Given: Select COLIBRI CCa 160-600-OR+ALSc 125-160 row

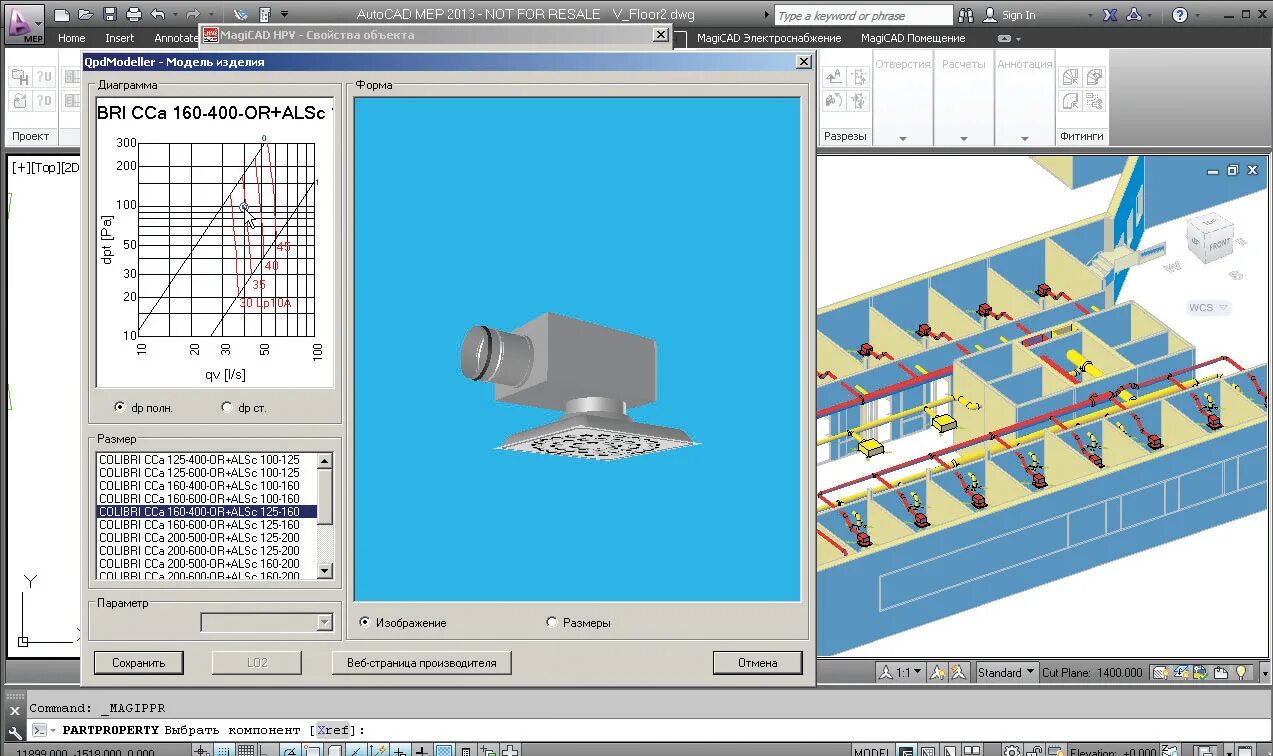Looking at the screenshot, I should 206,525.
